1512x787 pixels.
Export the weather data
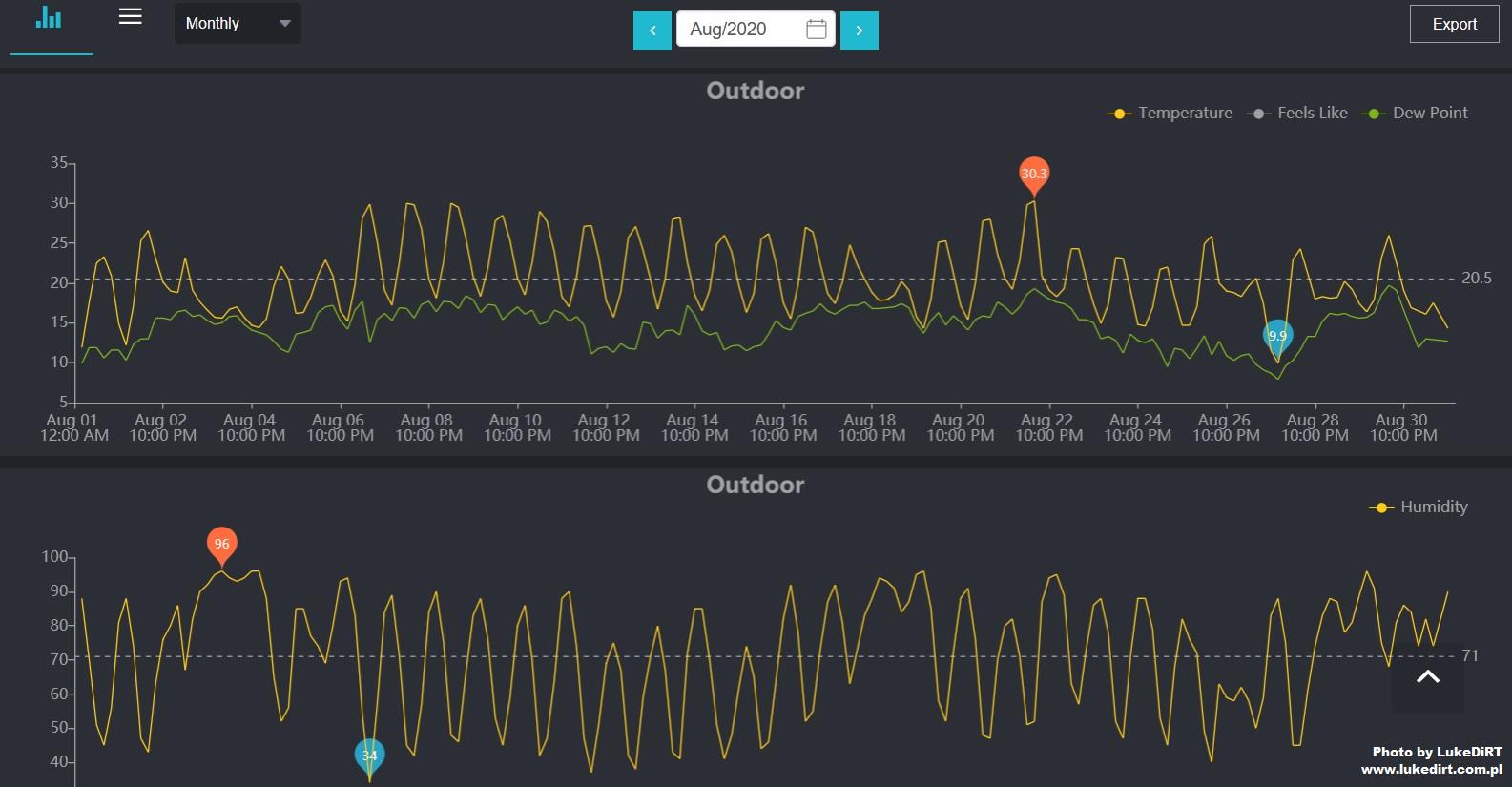pos(1454,25)
